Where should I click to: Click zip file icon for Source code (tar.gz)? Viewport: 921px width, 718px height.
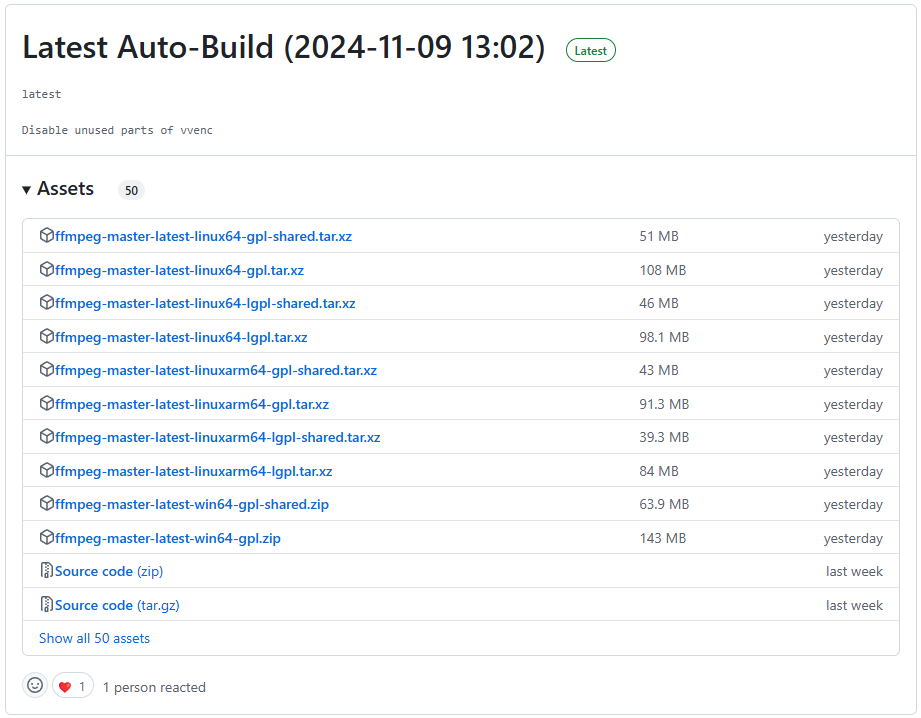tap(46, 604)
